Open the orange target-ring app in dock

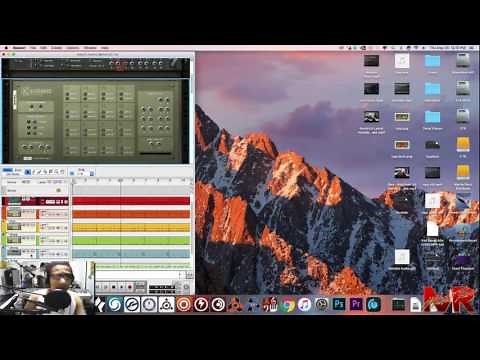point(184,304)
